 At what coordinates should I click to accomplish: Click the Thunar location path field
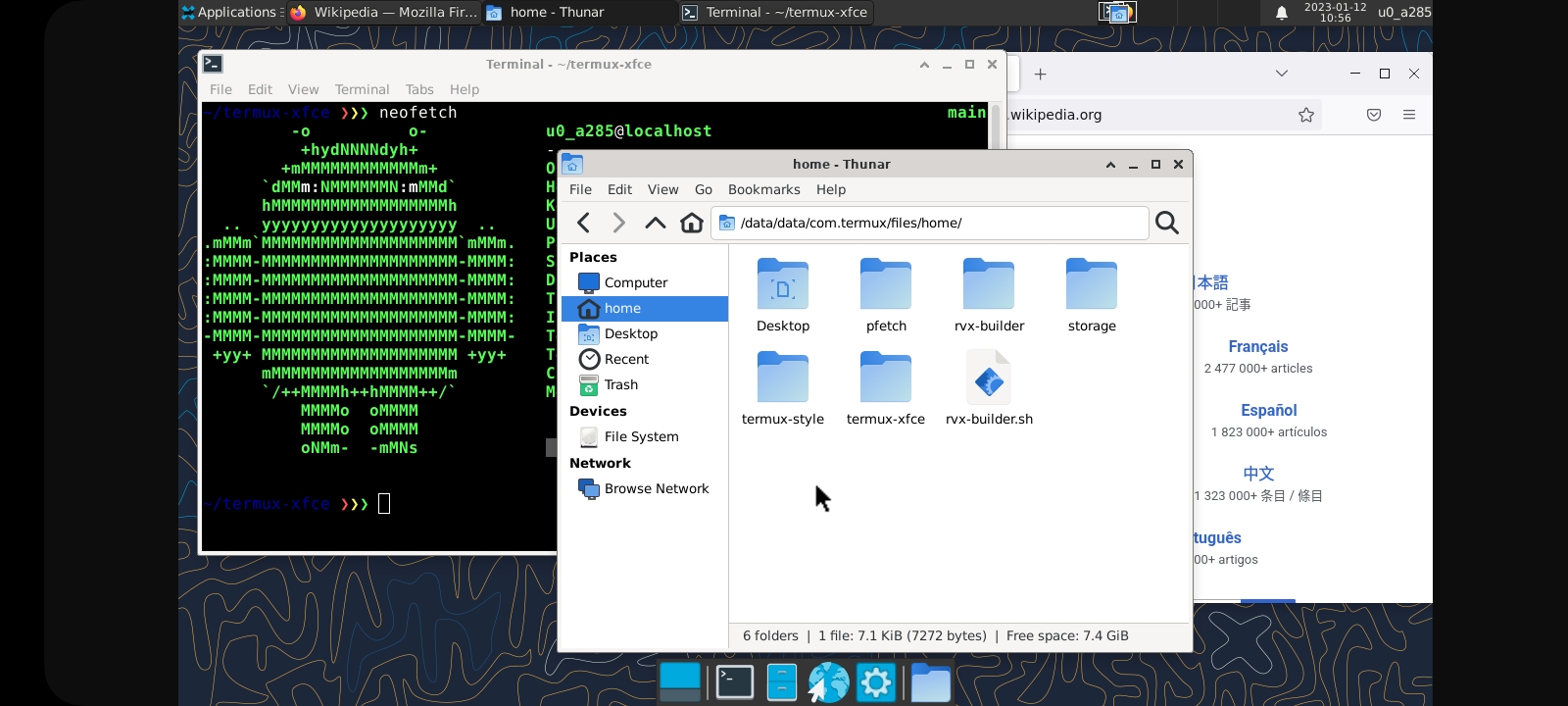pyautogui.click(x=930, y=223)
